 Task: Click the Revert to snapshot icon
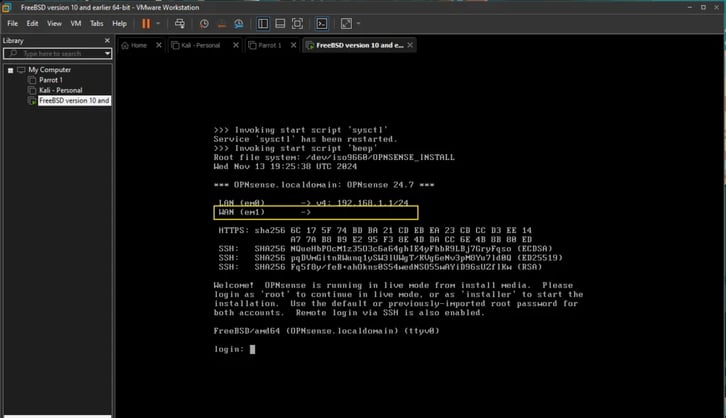coord(221,24)
